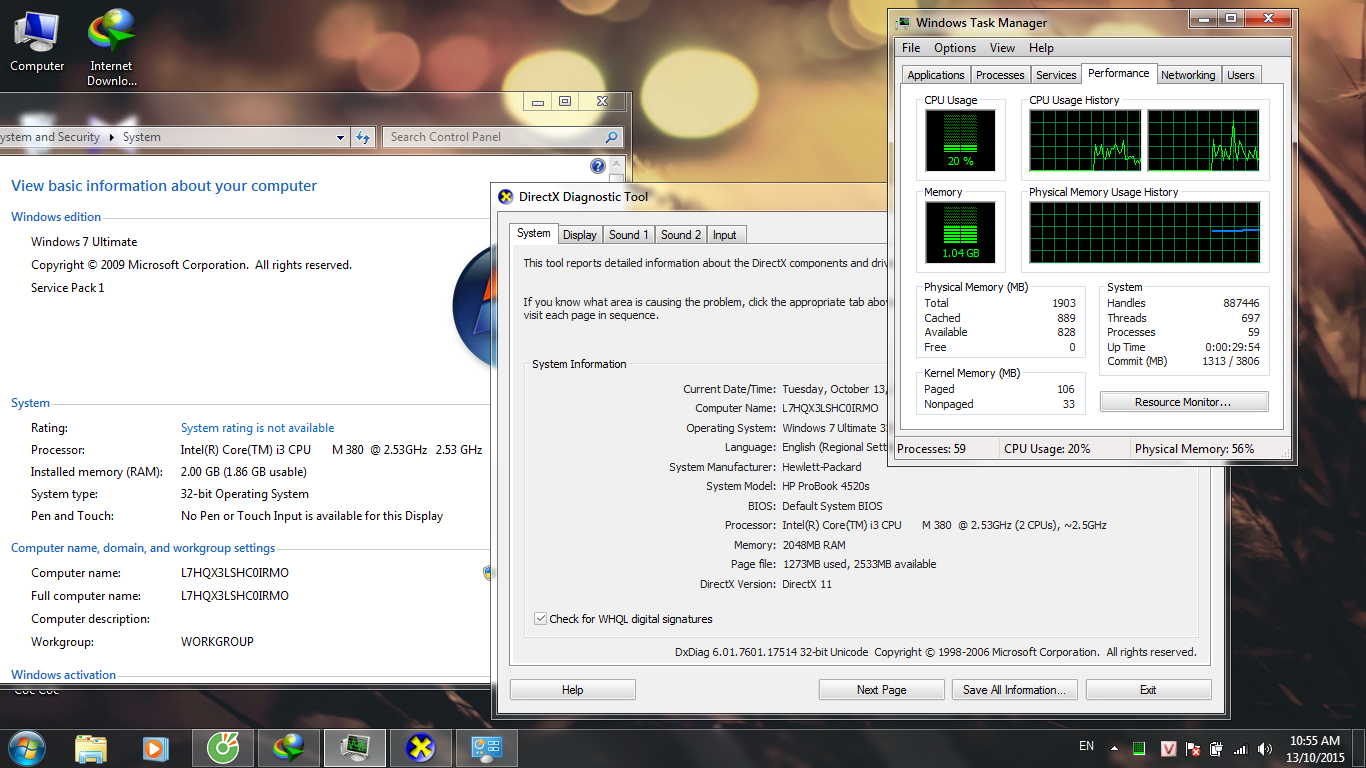Click the green Task Manager CPU tray icon
1366x768 pixels.
click(x=1139, y=748)
